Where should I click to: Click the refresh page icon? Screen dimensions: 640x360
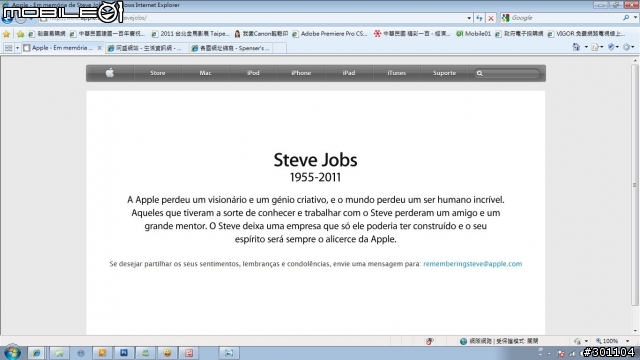(x=479, y=18)
